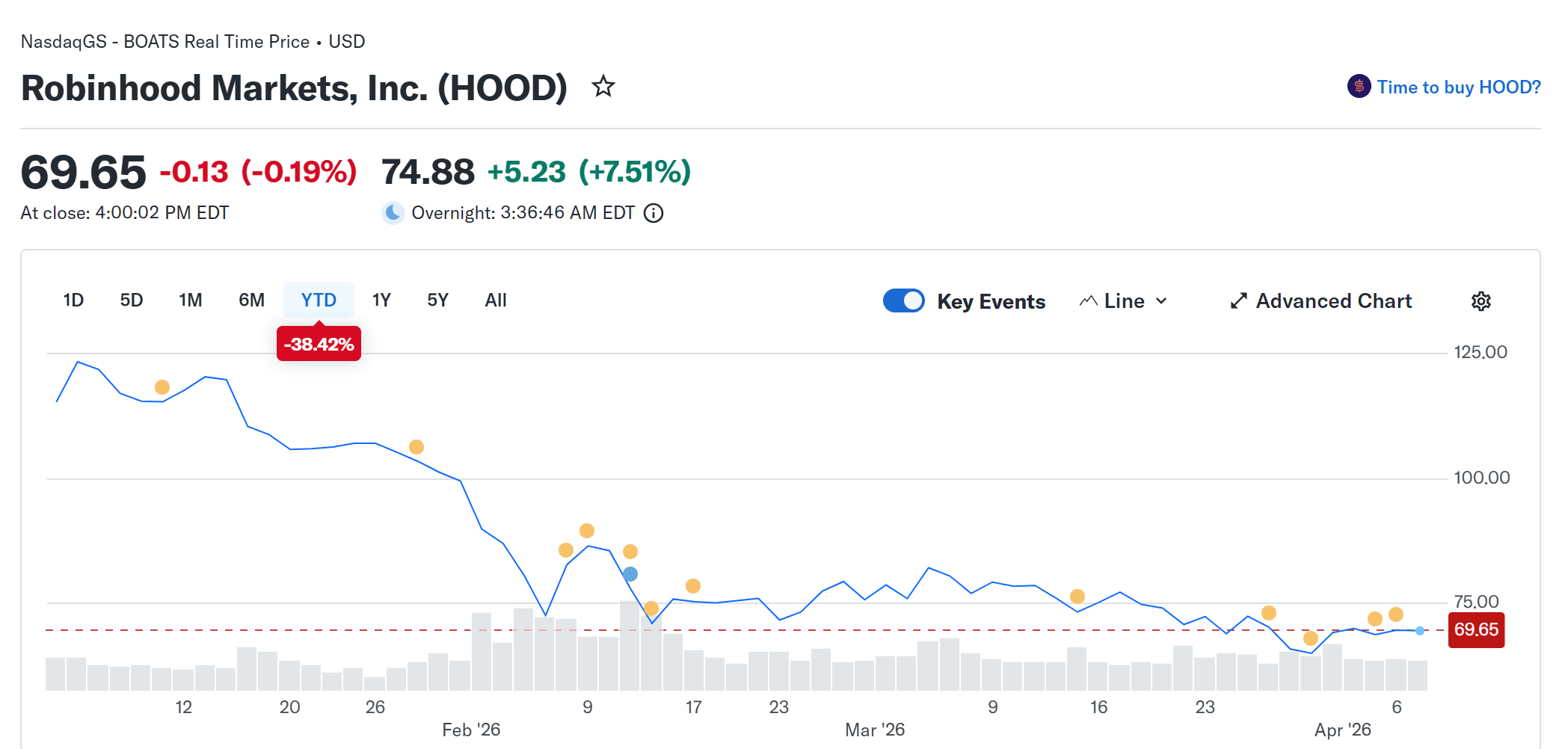1568x749 pixels.
Task: Select the 1D time range tab
Action: point(73,300)
